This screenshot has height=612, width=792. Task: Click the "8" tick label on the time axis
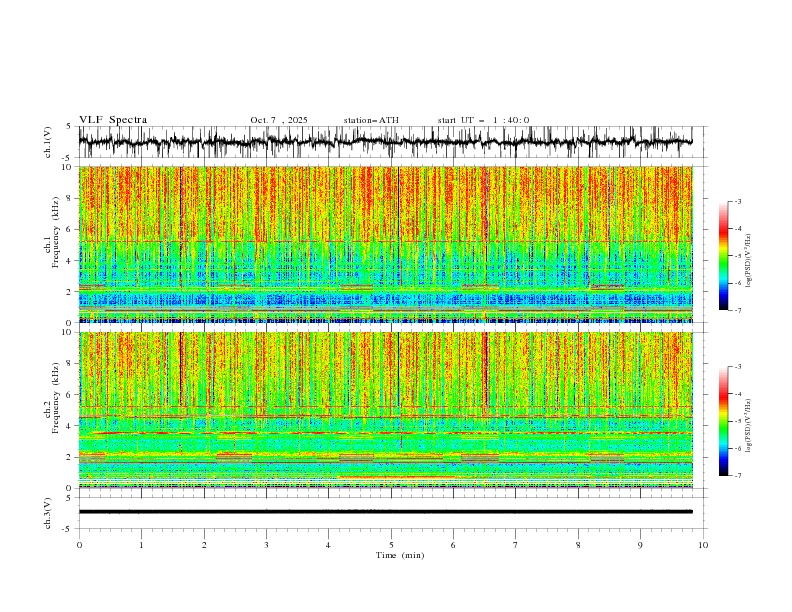[578, 545]
